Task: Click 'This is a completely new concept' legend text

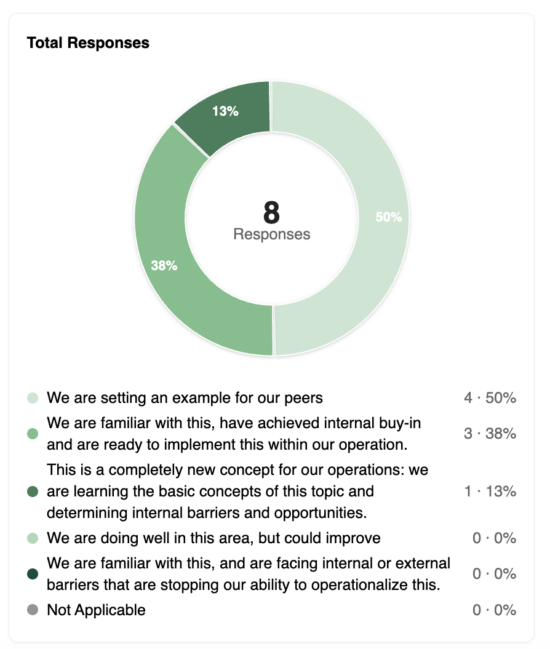Action: point(238,491)
